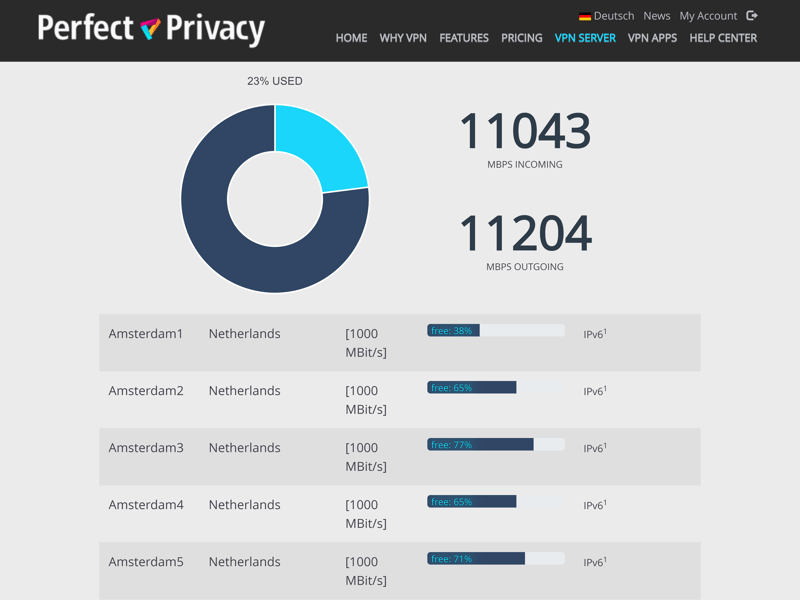800x600 pixels.
Task: Click the IPv6 footnote in Amsterdam4 row
Action: pos(595,505)
